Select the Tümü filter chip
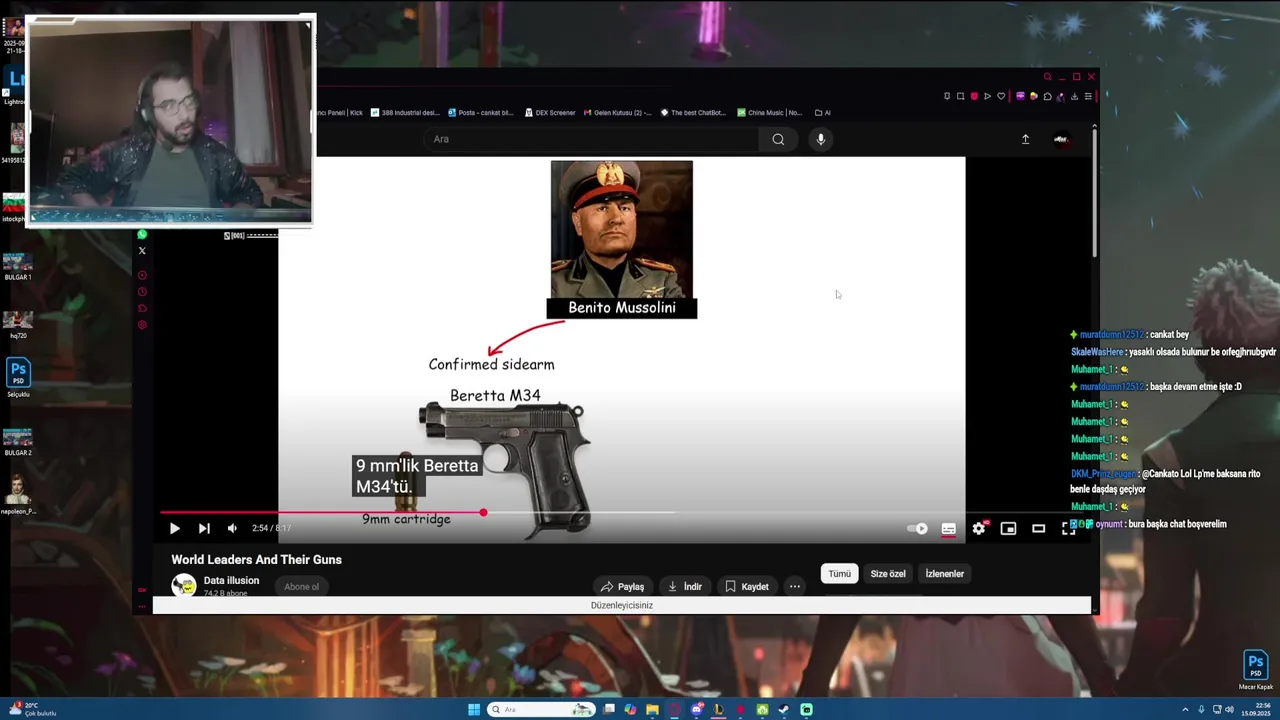The image size is (1280, 720). click(840, 574)
